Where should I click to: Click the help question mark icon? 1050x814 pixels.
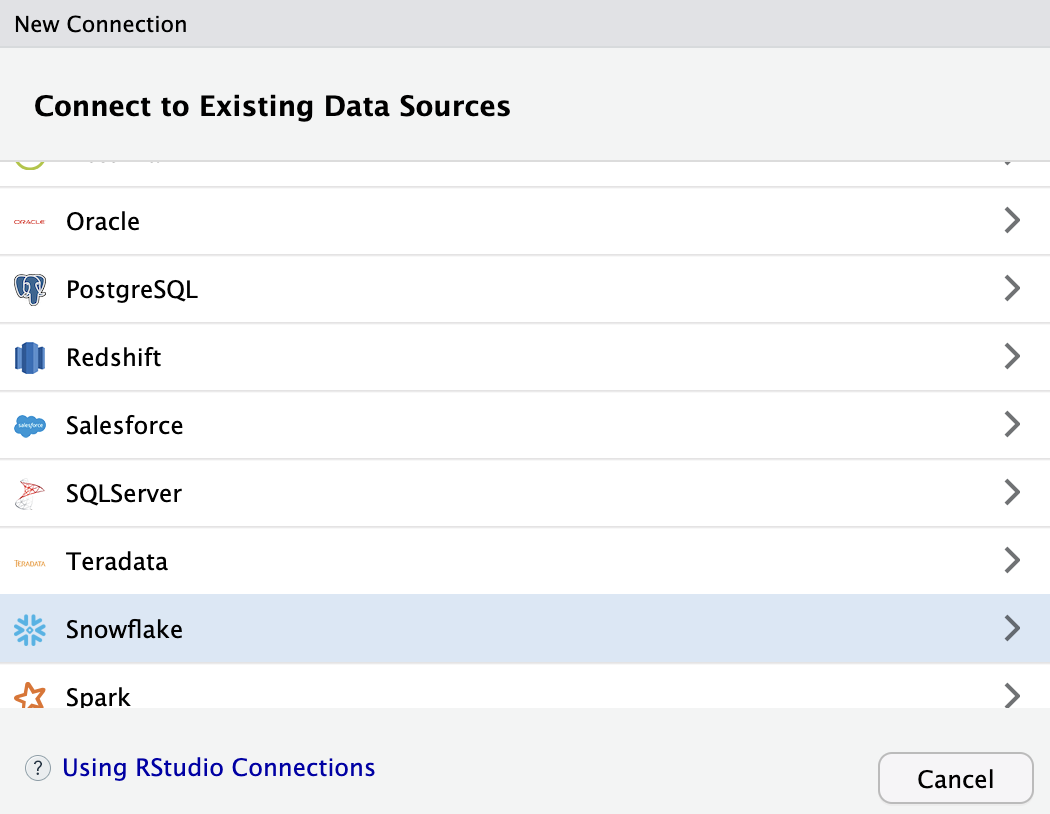point(37,768)
